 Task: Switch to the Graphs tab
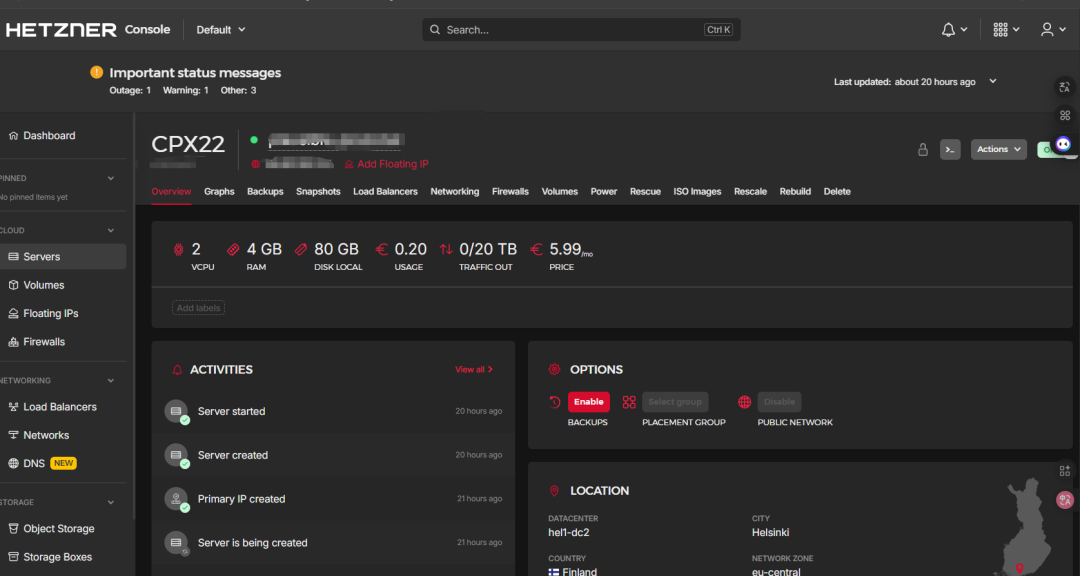tap(219, 192)
